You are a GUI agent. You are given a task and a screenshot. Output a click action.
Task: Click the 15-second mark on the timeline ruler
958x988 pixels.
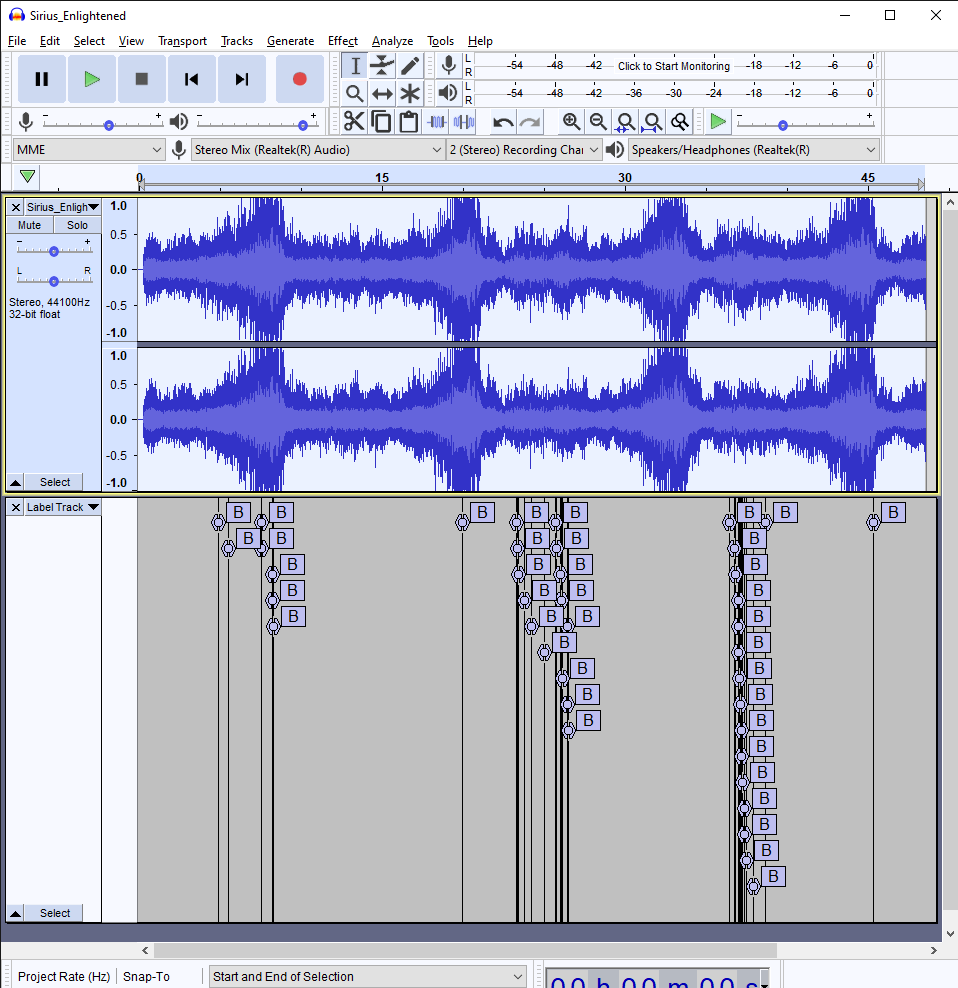tap(382, 178)
